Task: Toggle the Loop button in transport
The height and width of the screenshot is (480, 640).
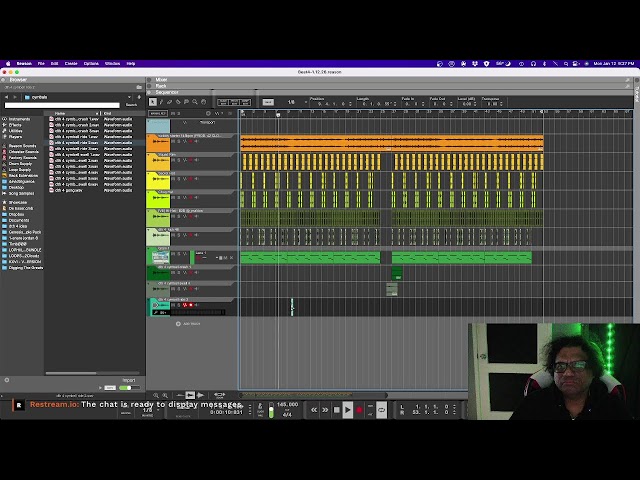Action: click(381, 410)
